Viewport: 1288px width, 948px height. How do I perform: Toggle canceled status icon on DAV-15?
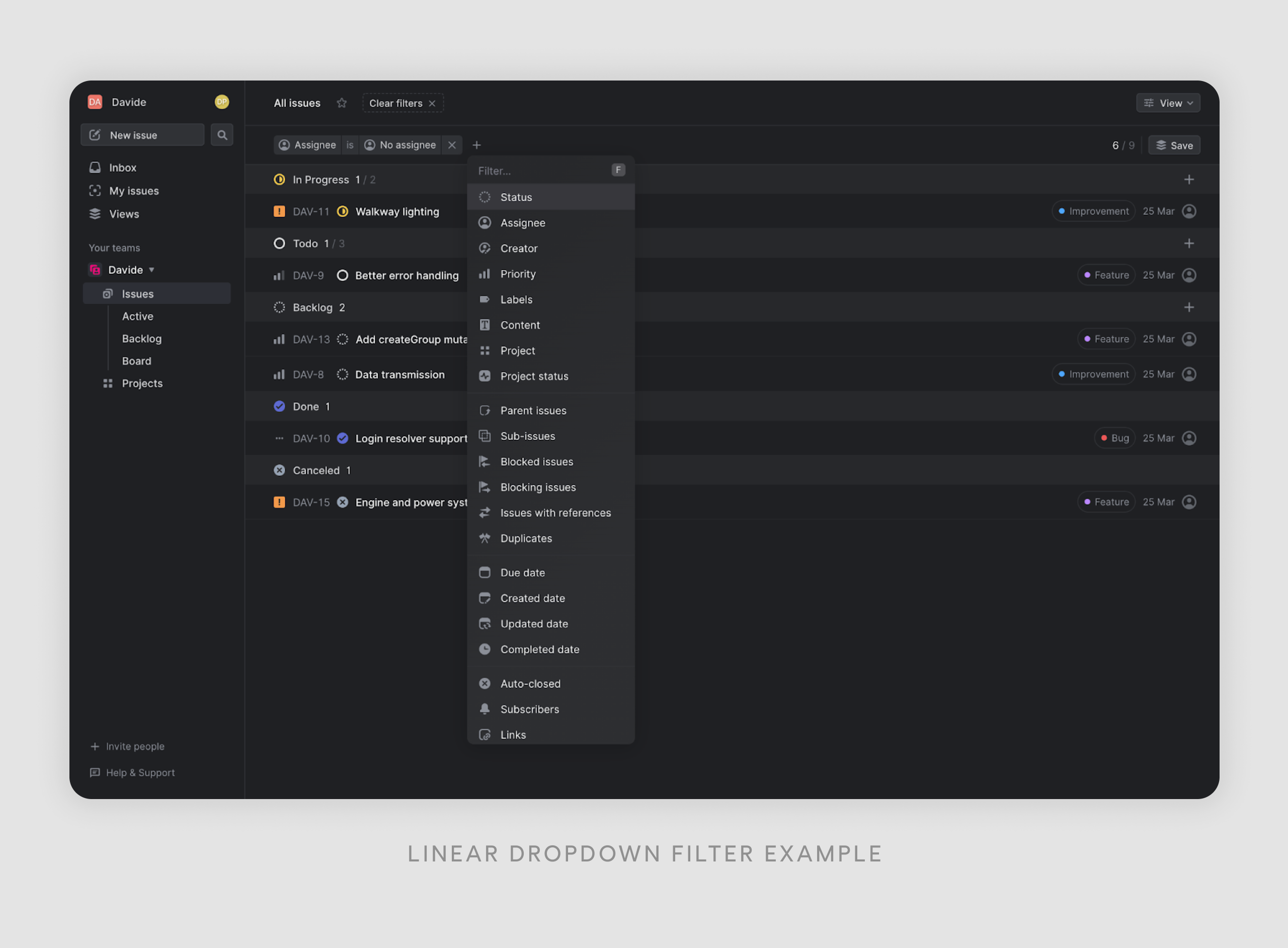[x=343, y=502]
